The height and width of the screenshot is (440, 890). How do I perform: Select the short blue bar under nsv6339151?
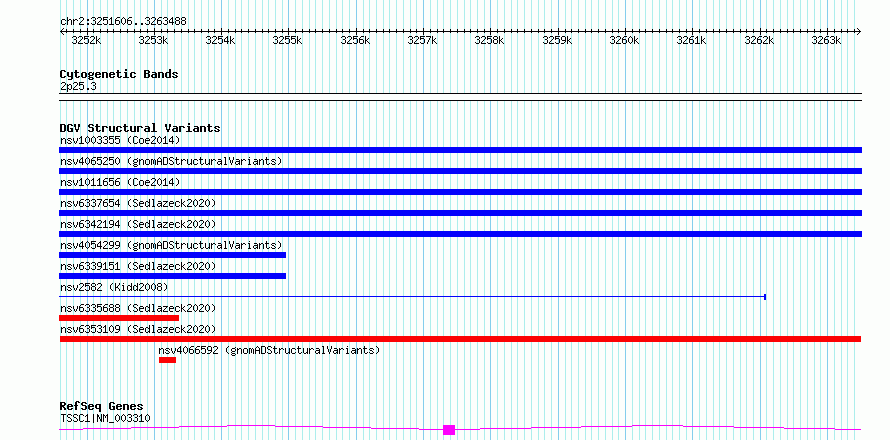pos(173,276)
